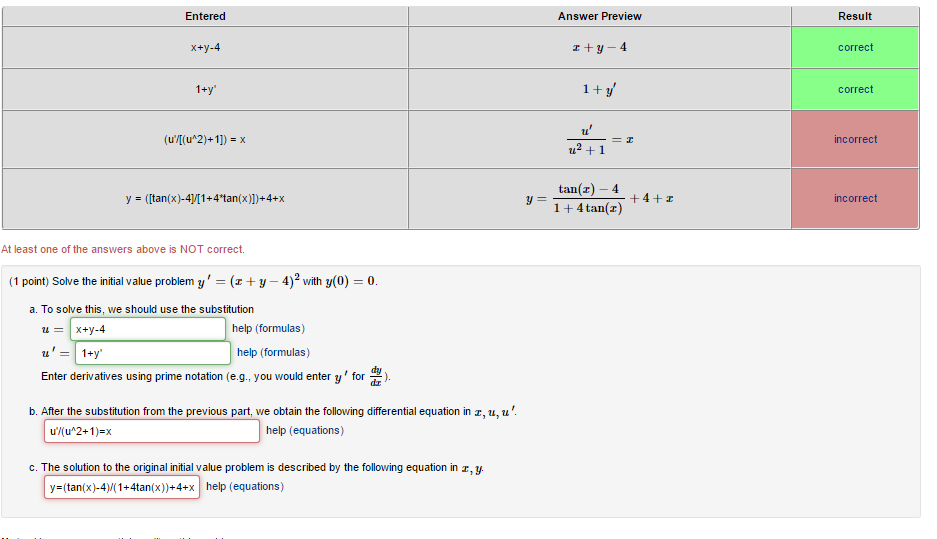Click the answer preview of the tan(x) solution
Image resolution: width=937 pixels, height=539 pixels.
[x=599, y=198]
